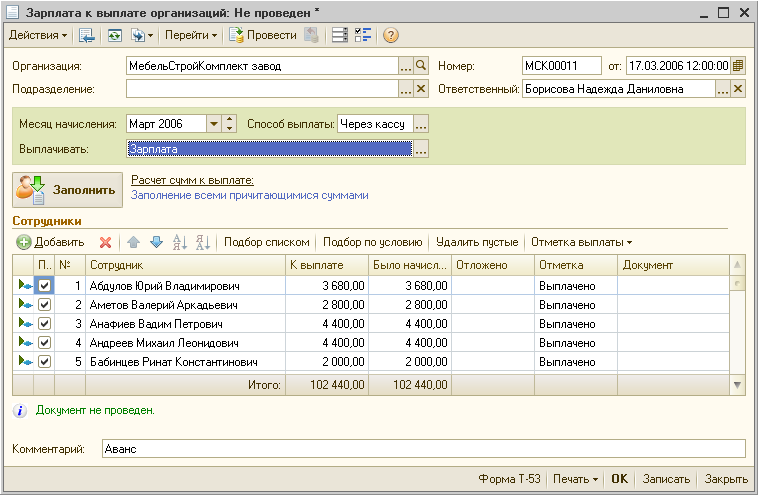The height and width of the screenshot is (495, 758).
Task: Click the refresh document toolbar icon
Action: 115,35
